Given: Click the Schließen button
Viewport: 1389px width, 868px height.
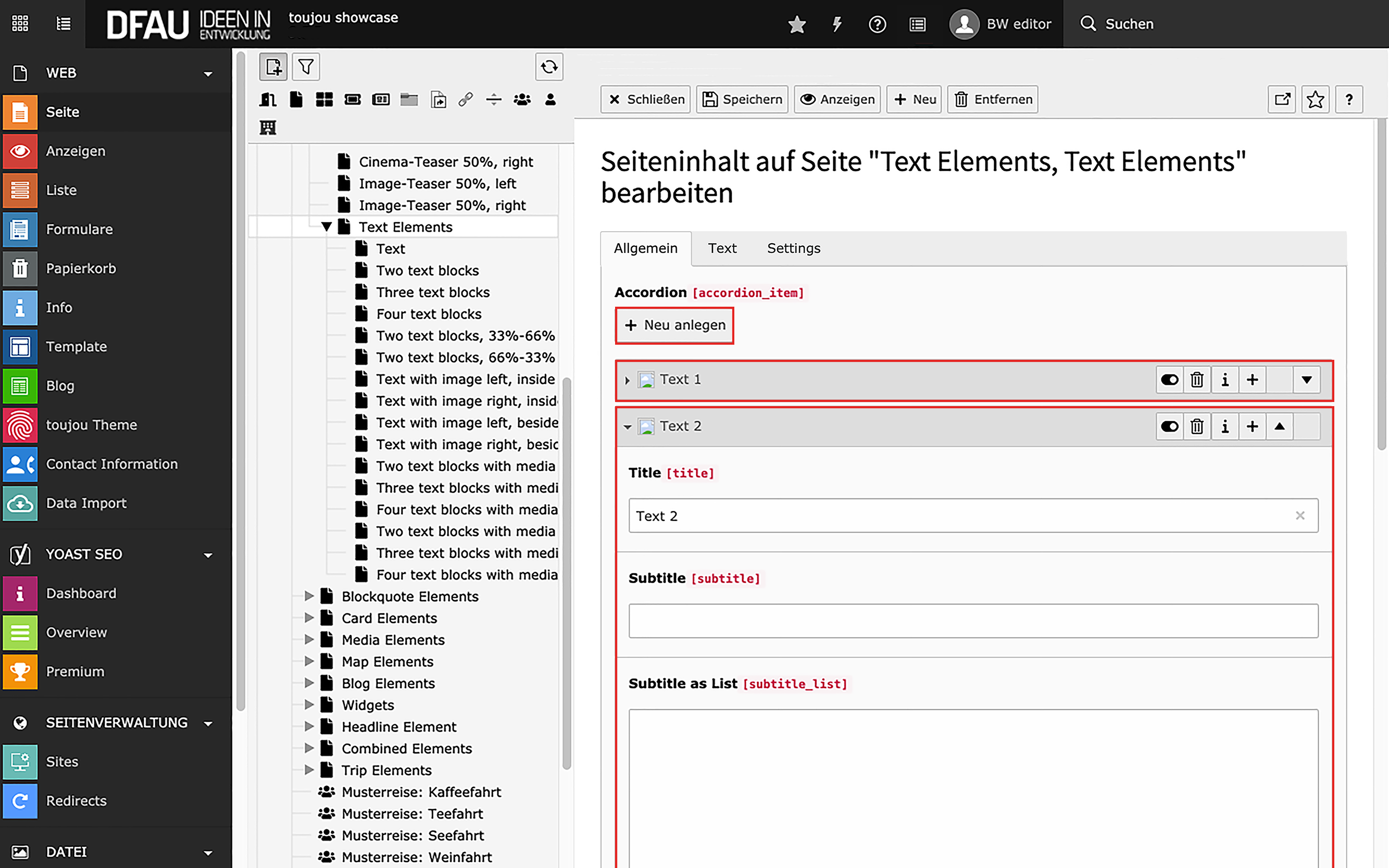Looking at the screenshot, I should 646,99.
